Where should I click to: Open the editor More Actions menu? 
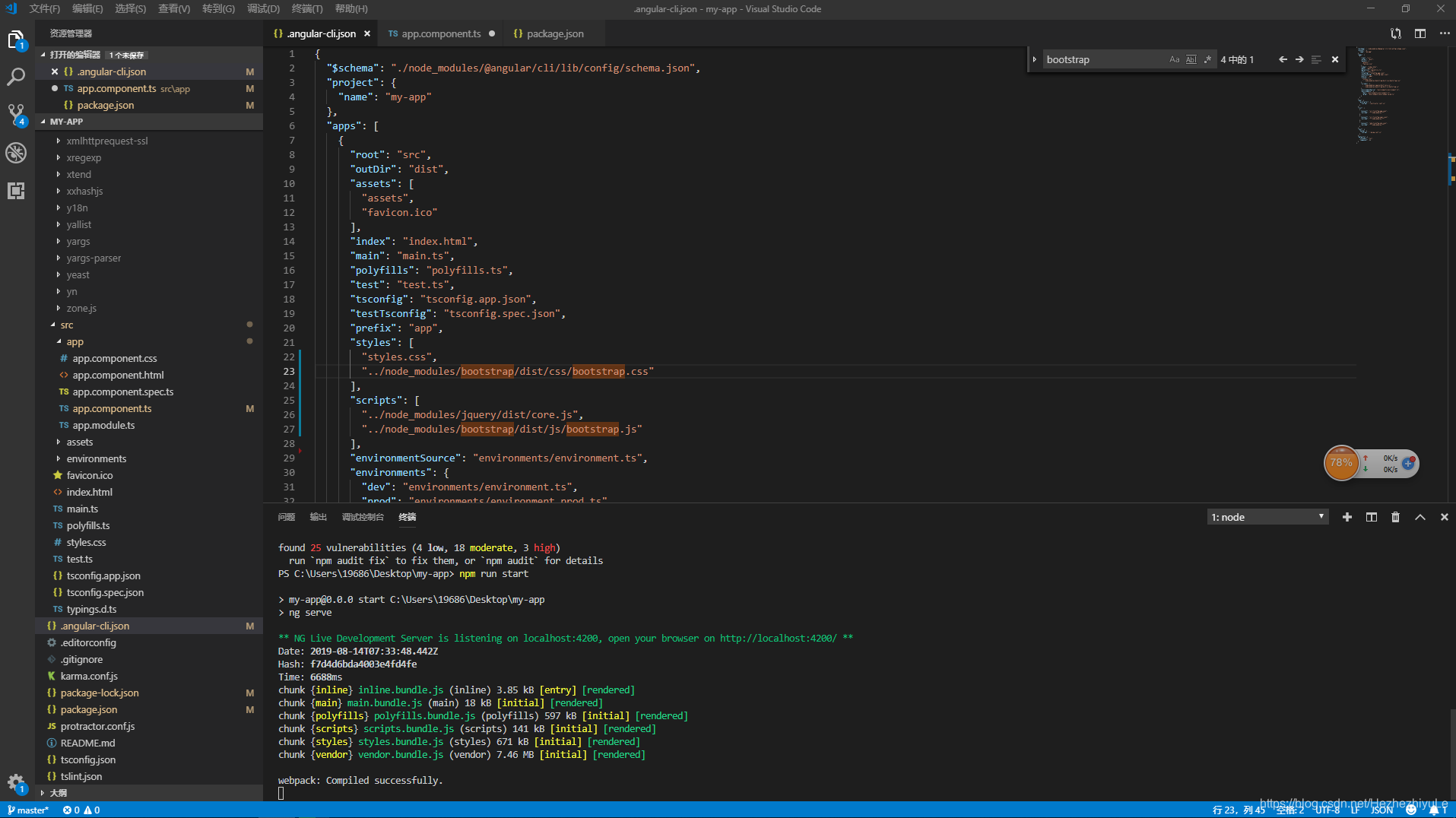point(1444,33)
